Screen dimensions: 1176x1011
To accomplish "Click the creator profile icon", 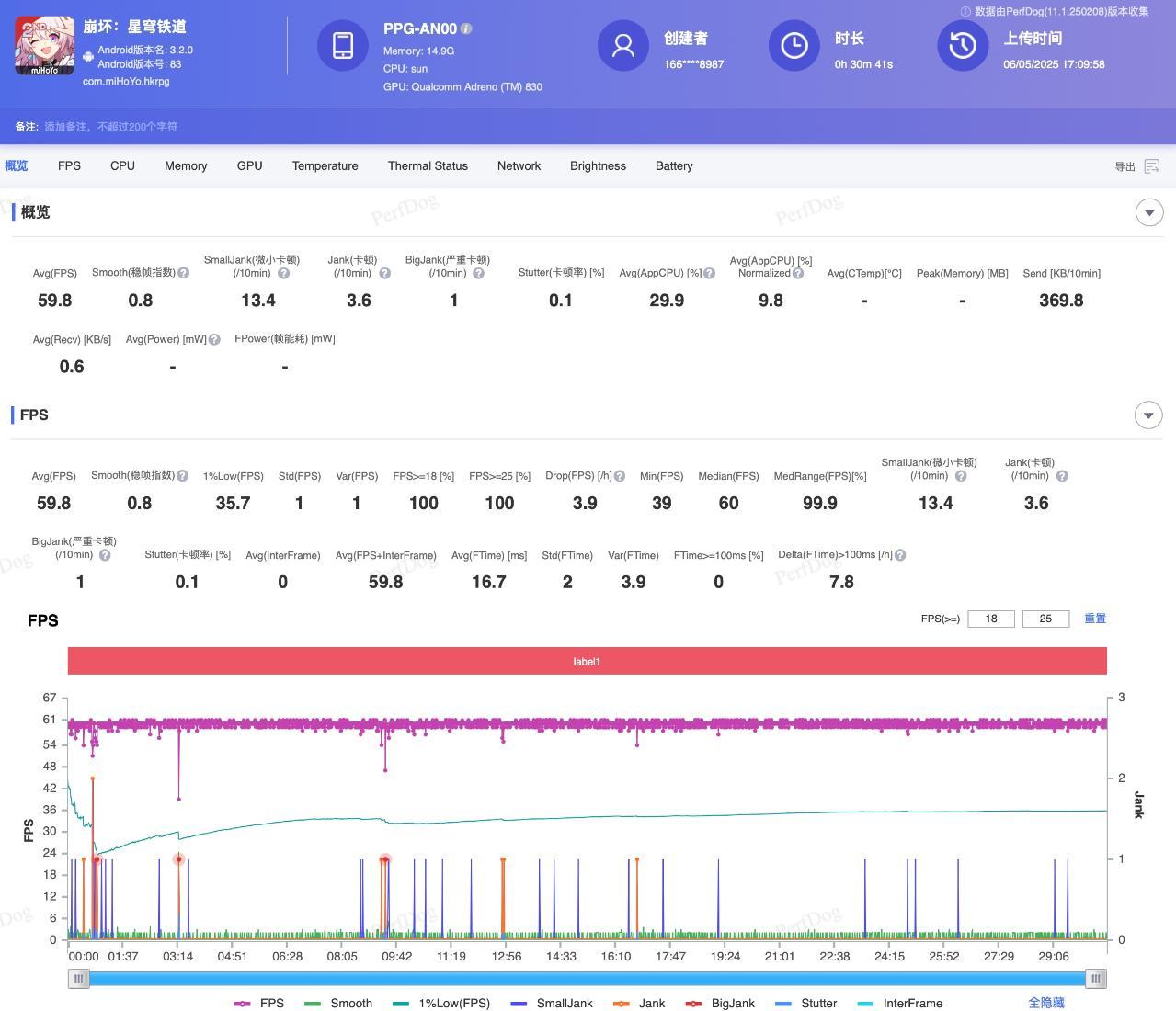I will (x=623, y=46).
